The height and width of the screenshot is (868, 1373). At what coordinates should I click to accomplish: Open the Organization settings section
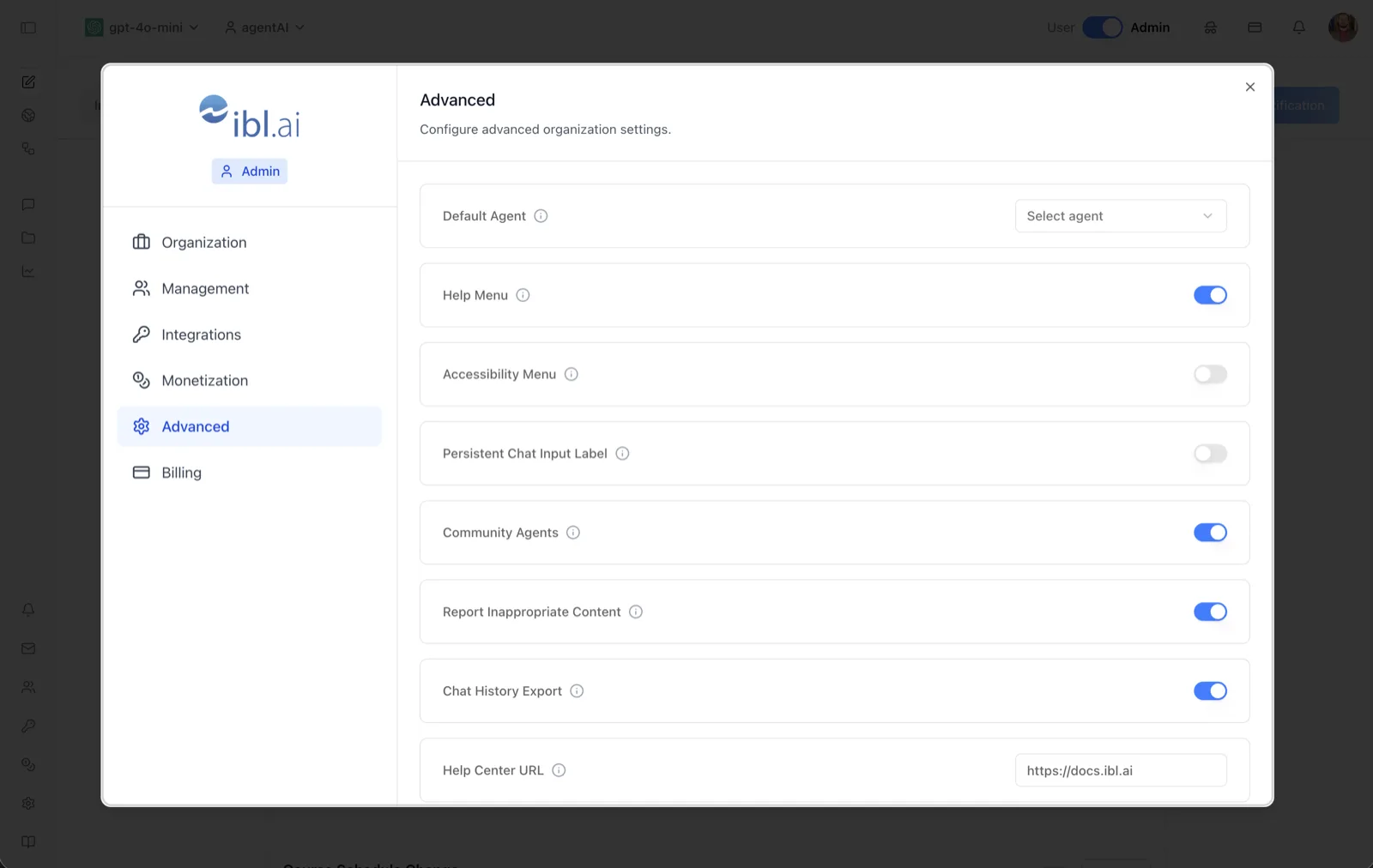point(249,243)
